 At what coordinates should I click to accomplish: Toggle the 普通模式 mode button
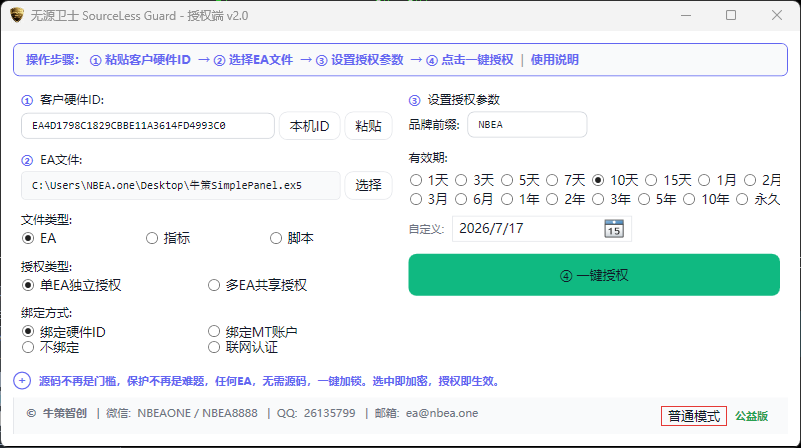tap(694, 416)
